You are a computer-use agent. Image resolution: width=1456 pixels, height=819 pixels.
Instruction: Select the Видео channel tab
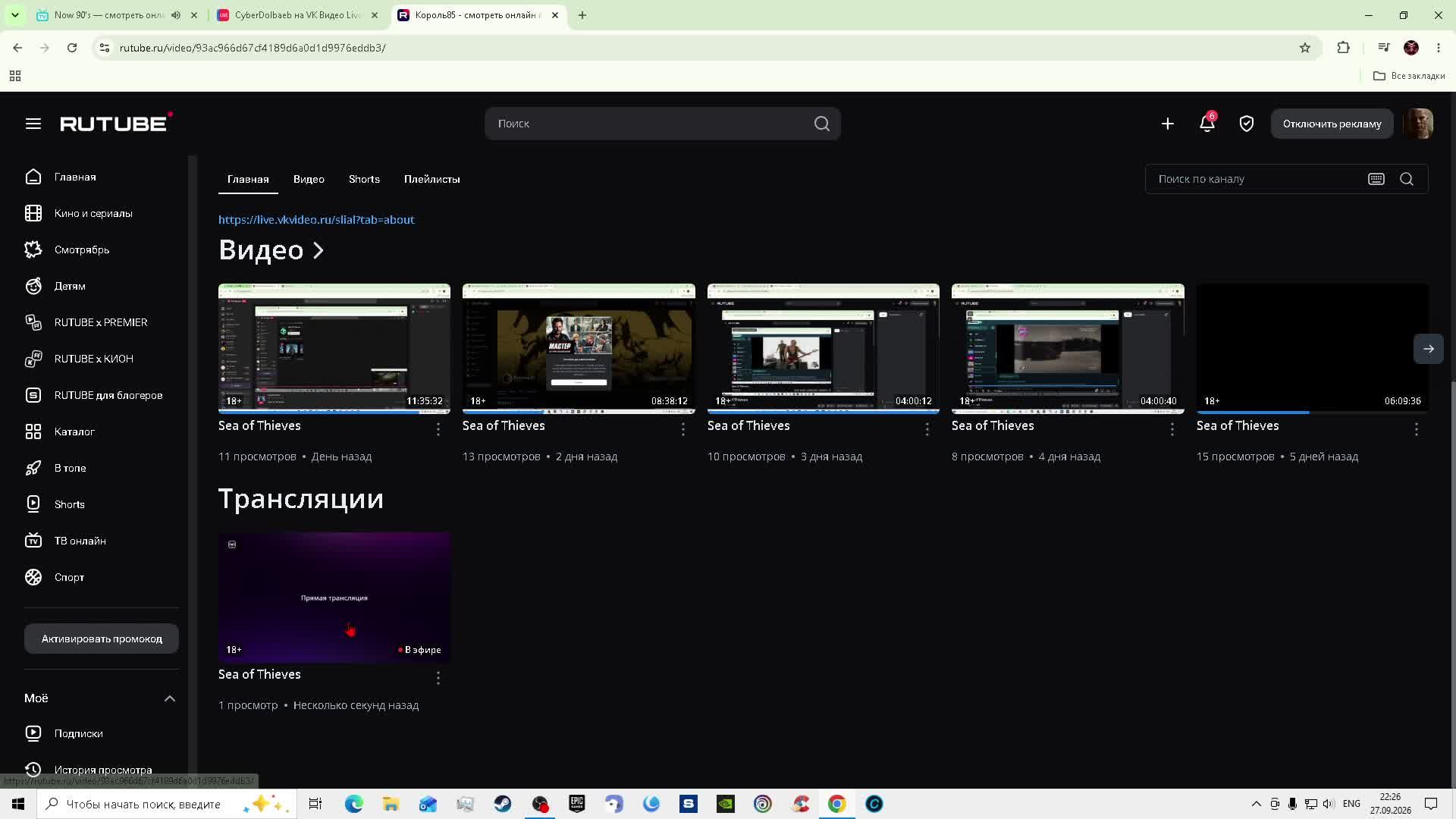[x=309, y=179]
